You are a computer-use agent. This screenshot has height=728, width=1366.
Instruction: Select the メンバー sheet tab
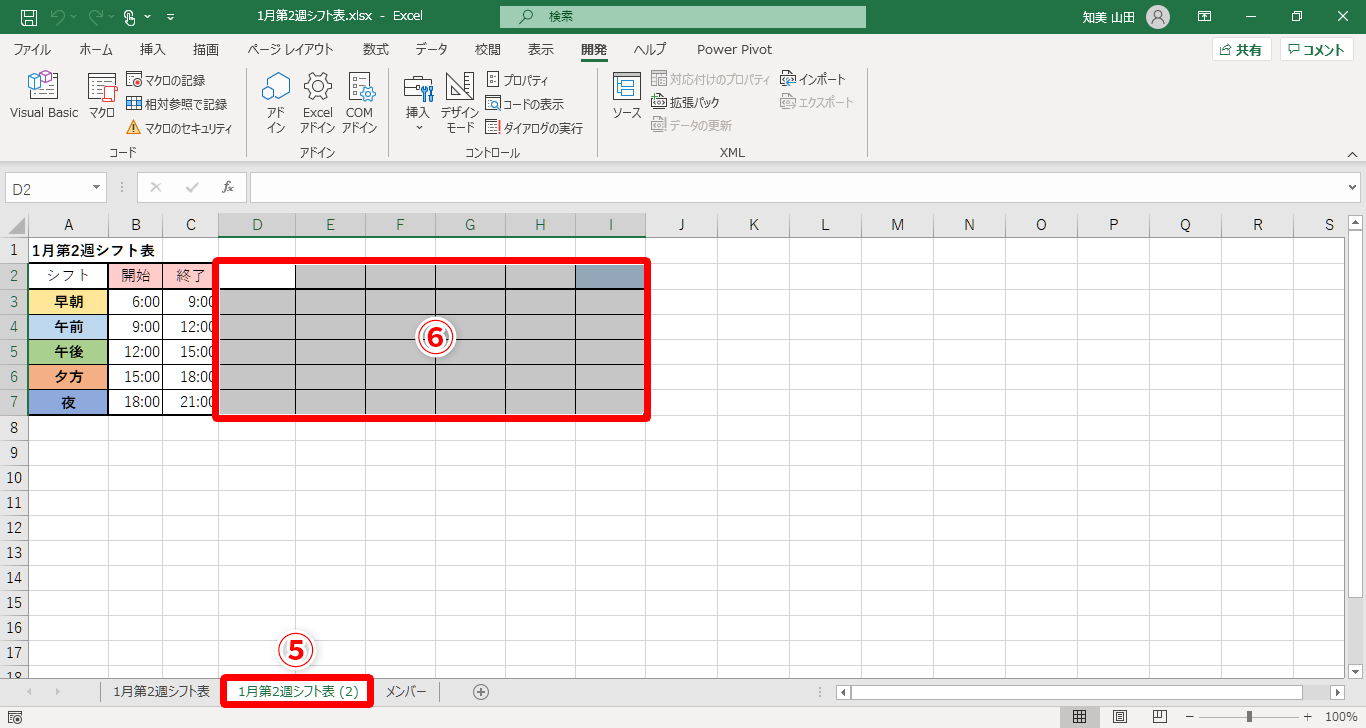point(406,691)
